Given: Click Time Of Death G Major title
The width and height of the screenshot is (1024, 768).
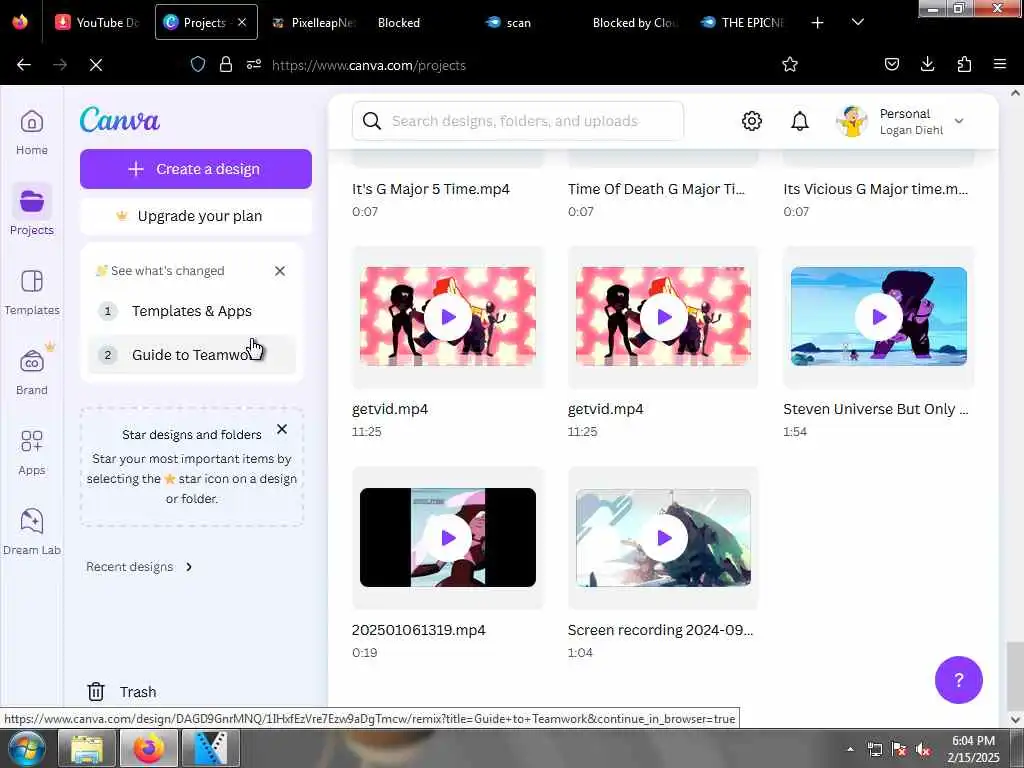Looking at the screenshot, I should [x=656, y=189].
